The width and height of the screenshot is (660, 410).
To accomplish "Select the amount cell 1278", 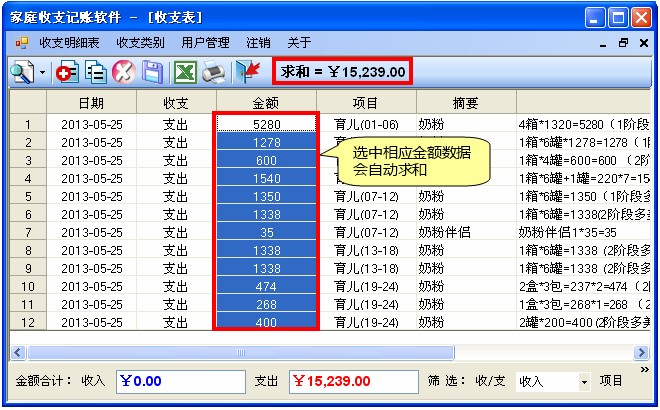I will (266, 142).
